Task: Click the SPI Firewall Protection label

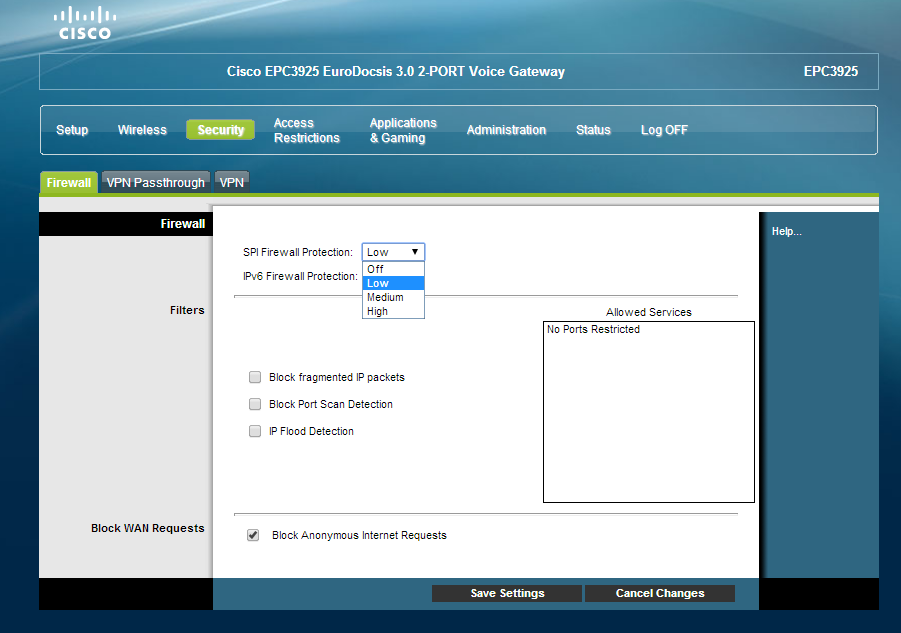Action: click(x=298, y=252)
